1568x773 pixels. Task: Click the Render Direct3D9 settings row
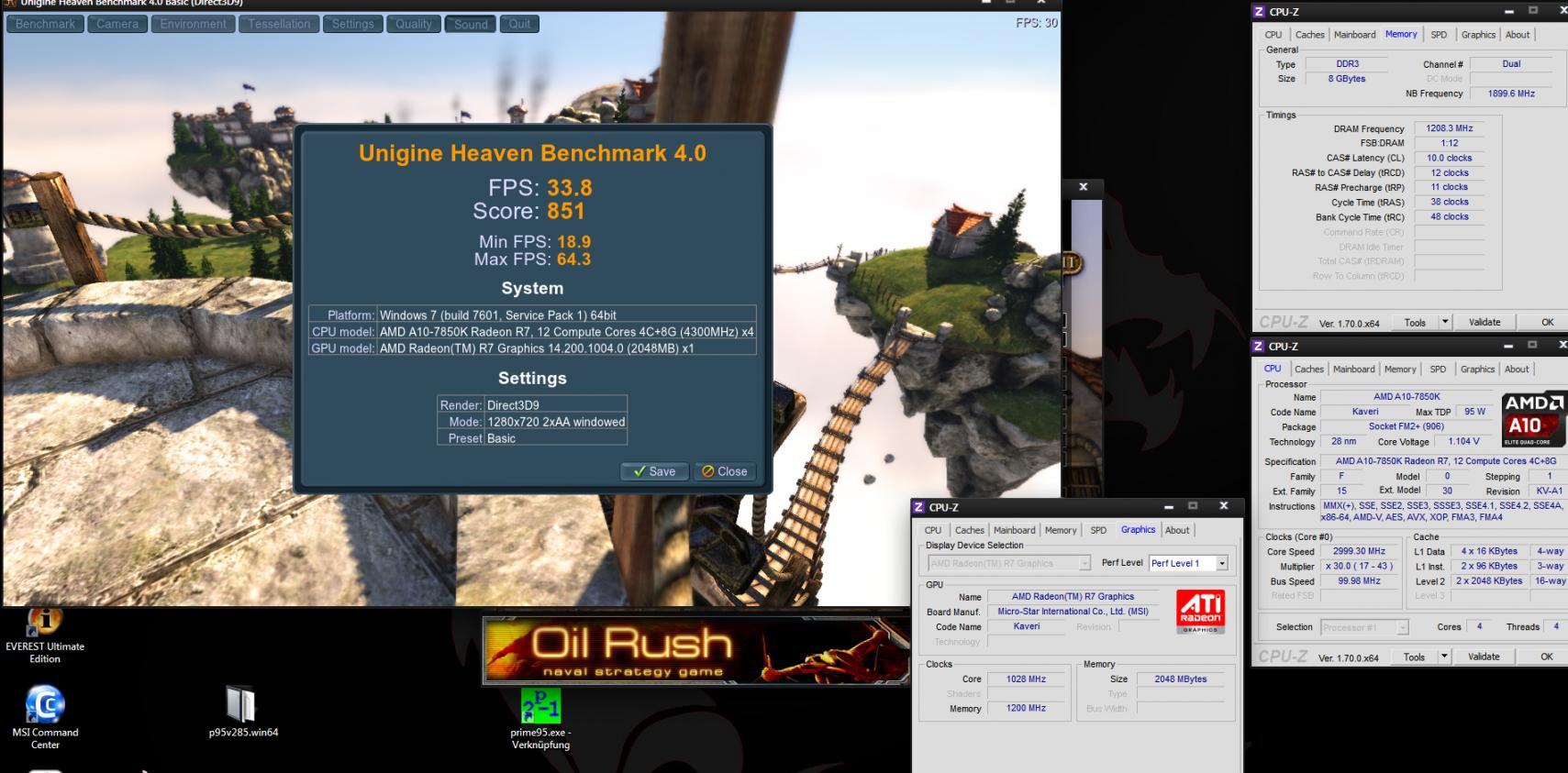click(532, 405)
